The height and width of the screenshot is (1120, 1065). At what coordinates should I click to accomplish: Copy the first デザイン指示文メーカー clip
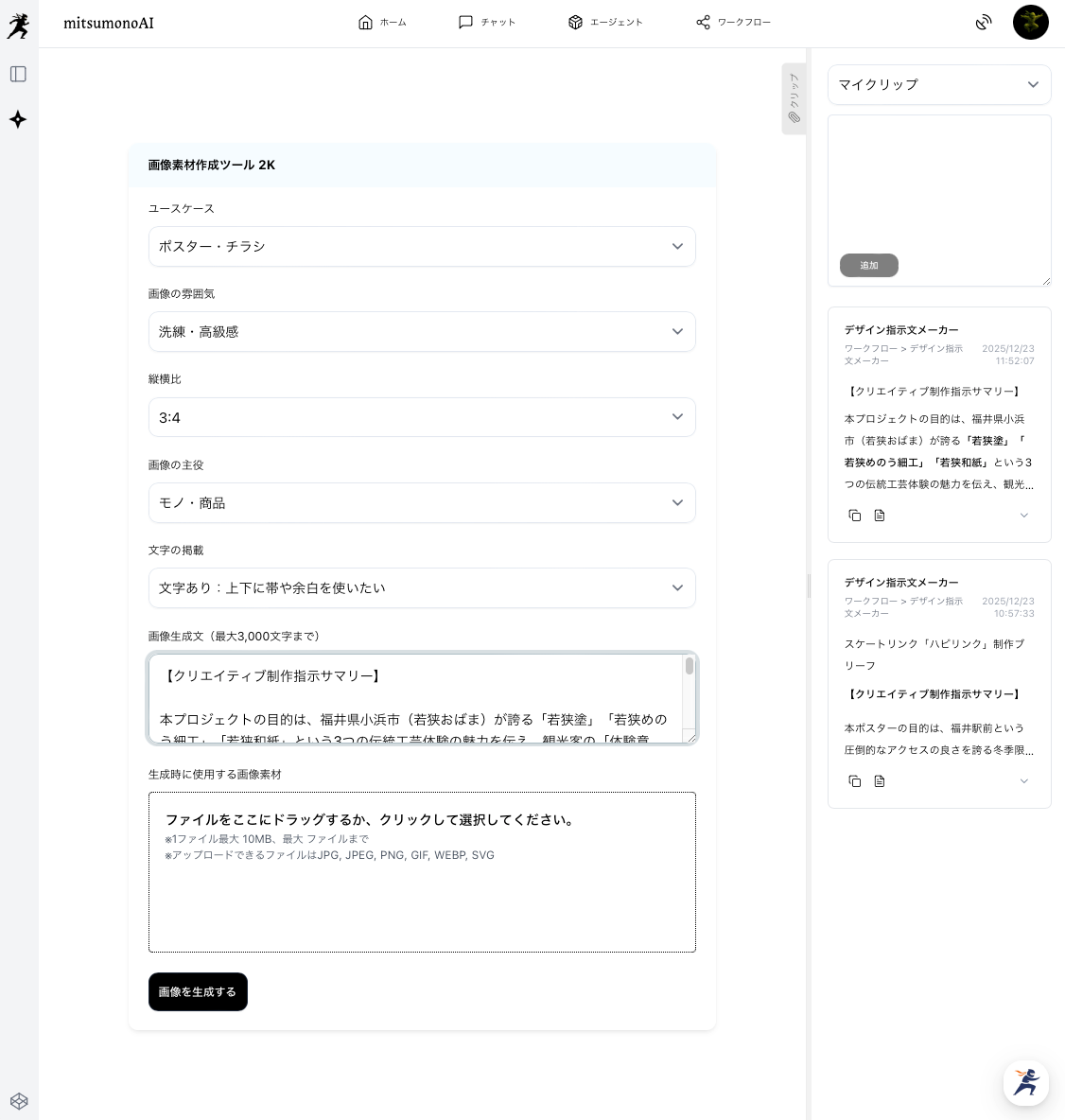855,516
